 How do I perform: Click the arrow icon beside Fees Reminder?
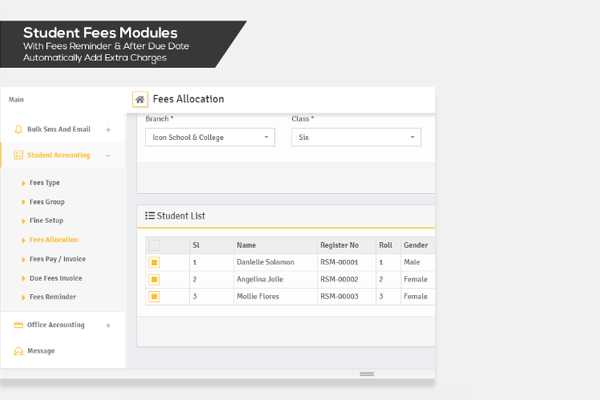[x=23, y=297]
